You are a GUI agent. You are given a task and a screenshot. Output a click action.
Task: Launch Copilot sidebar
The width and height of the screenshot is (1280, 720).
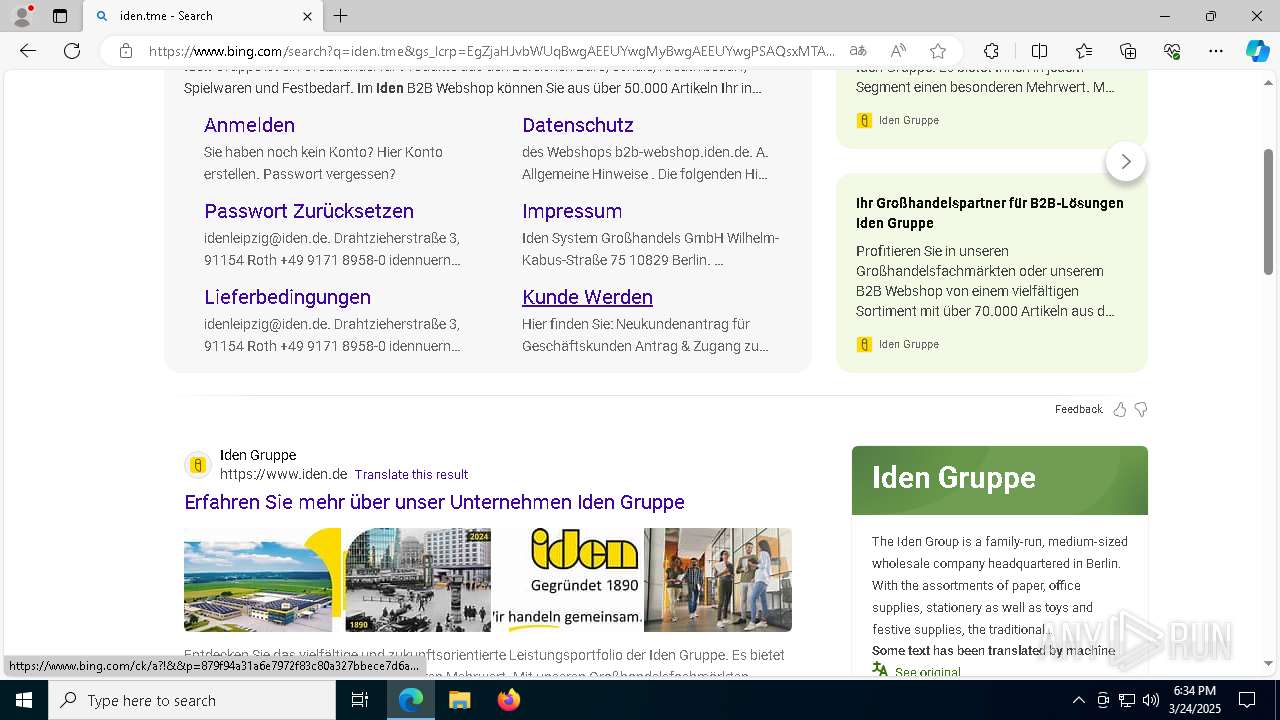(x=1257, y=51)
